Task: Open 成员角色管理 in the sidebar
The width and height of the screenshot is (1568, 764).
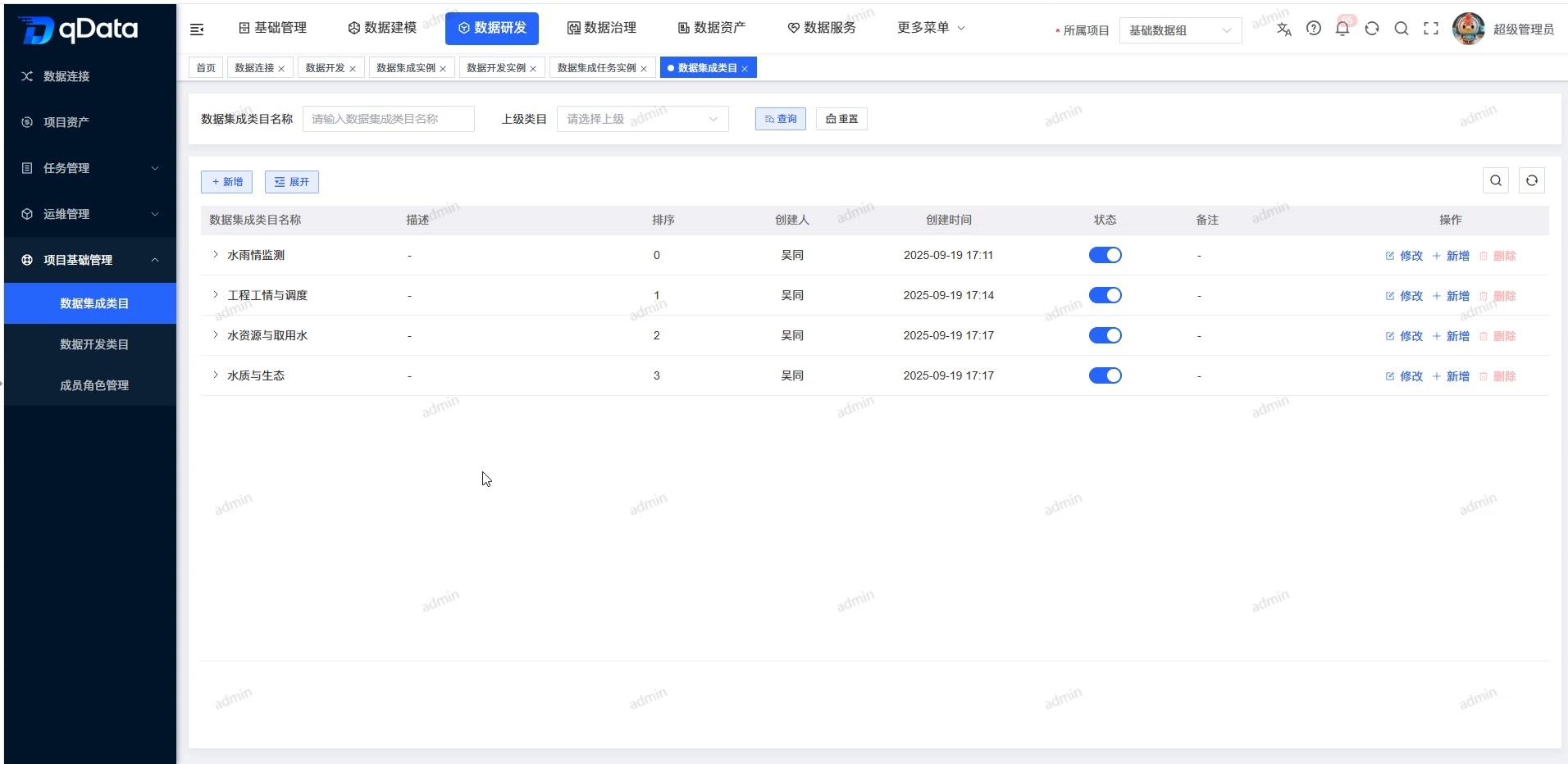Action: click(x=90, y=385)
